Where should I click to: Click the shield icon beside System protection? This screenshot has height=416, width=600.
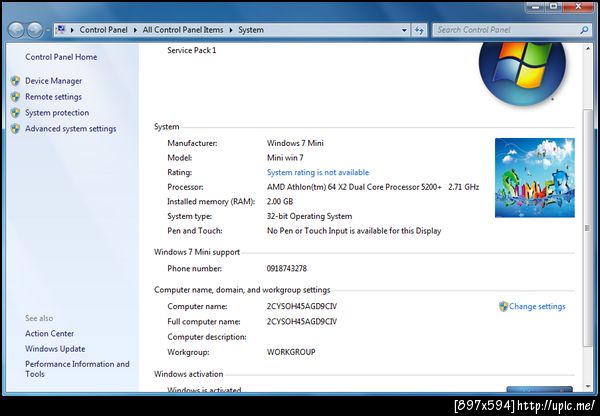coord(15,113)
